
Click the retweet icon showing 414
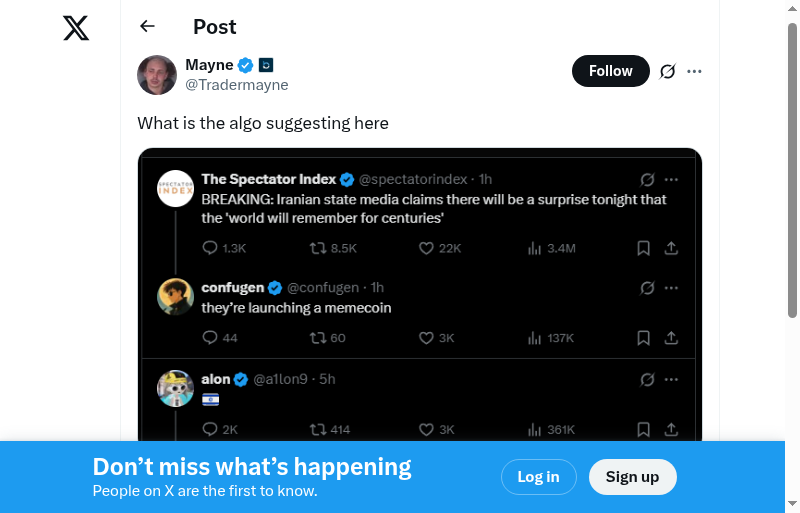(318, 429)
